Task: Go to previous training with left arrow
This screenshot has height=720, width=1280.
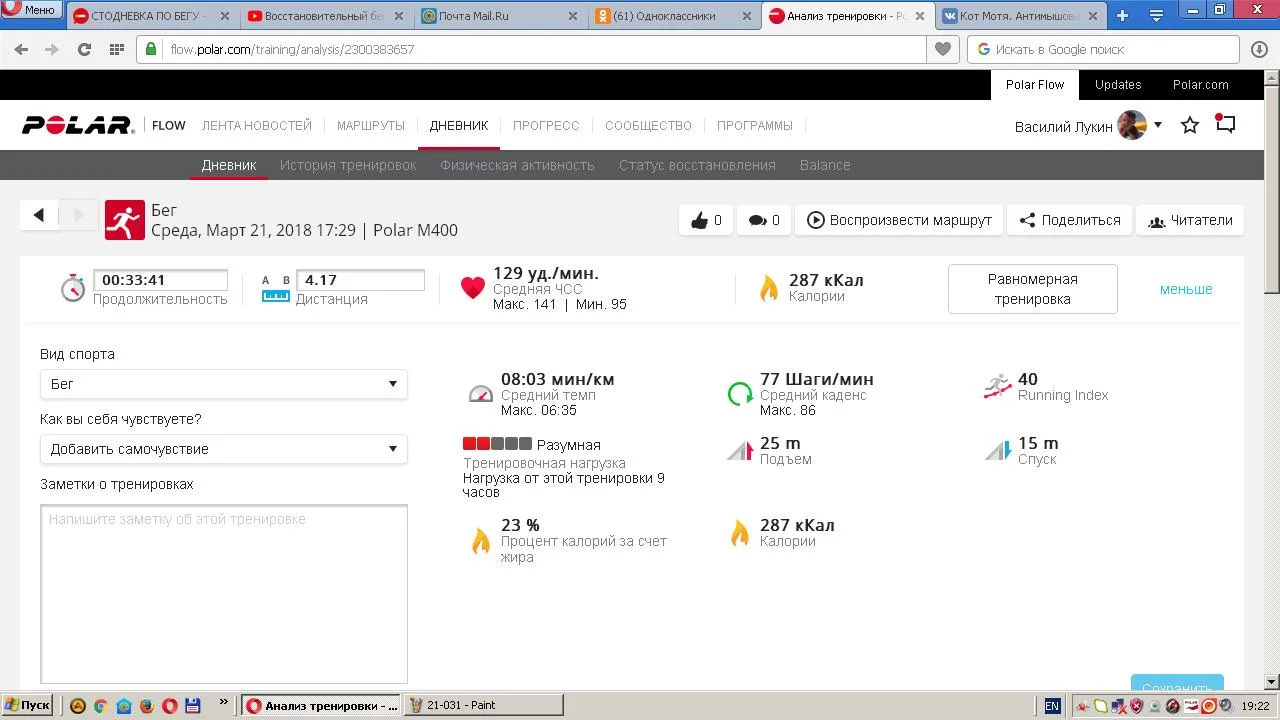Action: (x=39, y=214)
